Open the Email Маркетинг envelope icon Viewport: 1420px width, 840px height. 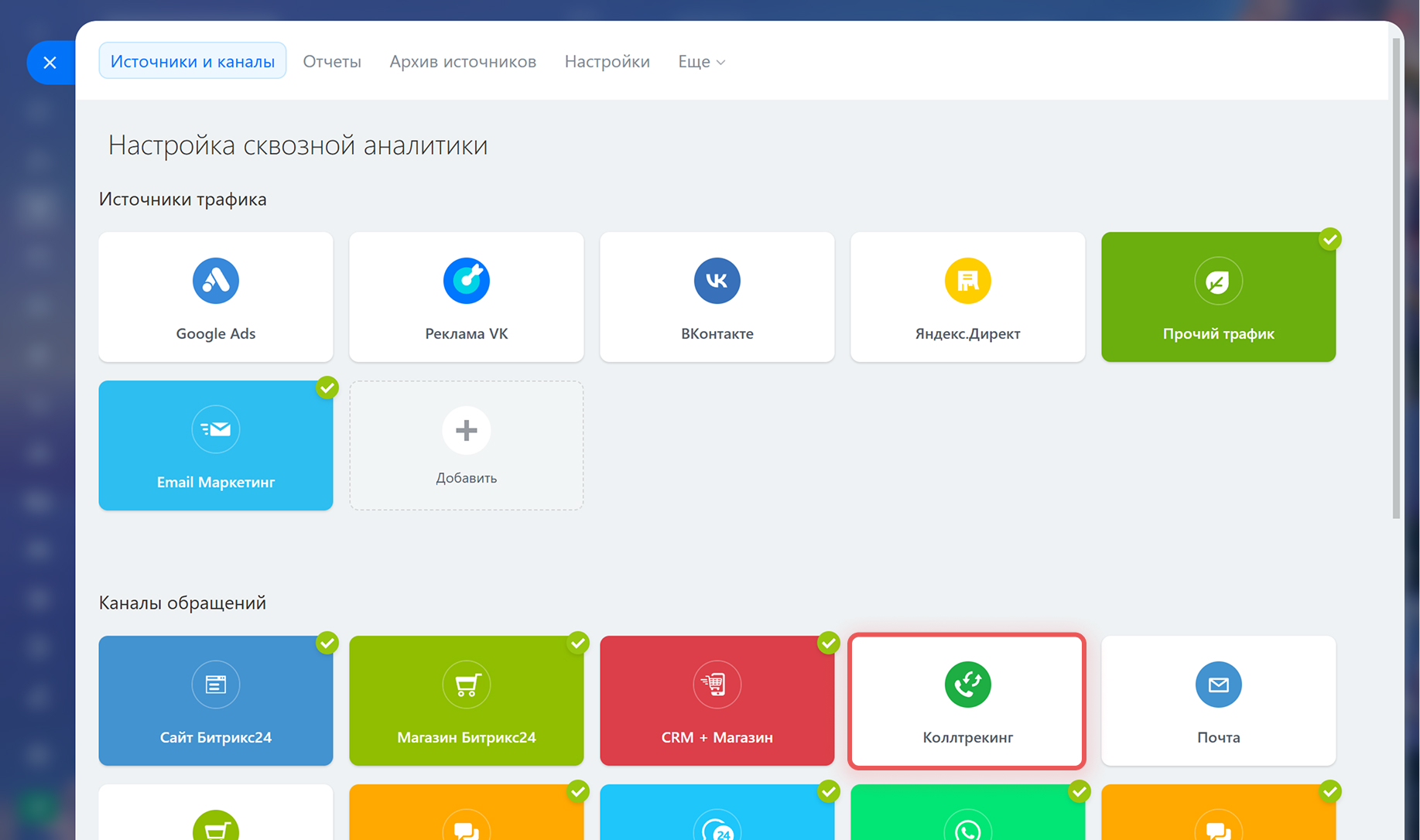216,429
